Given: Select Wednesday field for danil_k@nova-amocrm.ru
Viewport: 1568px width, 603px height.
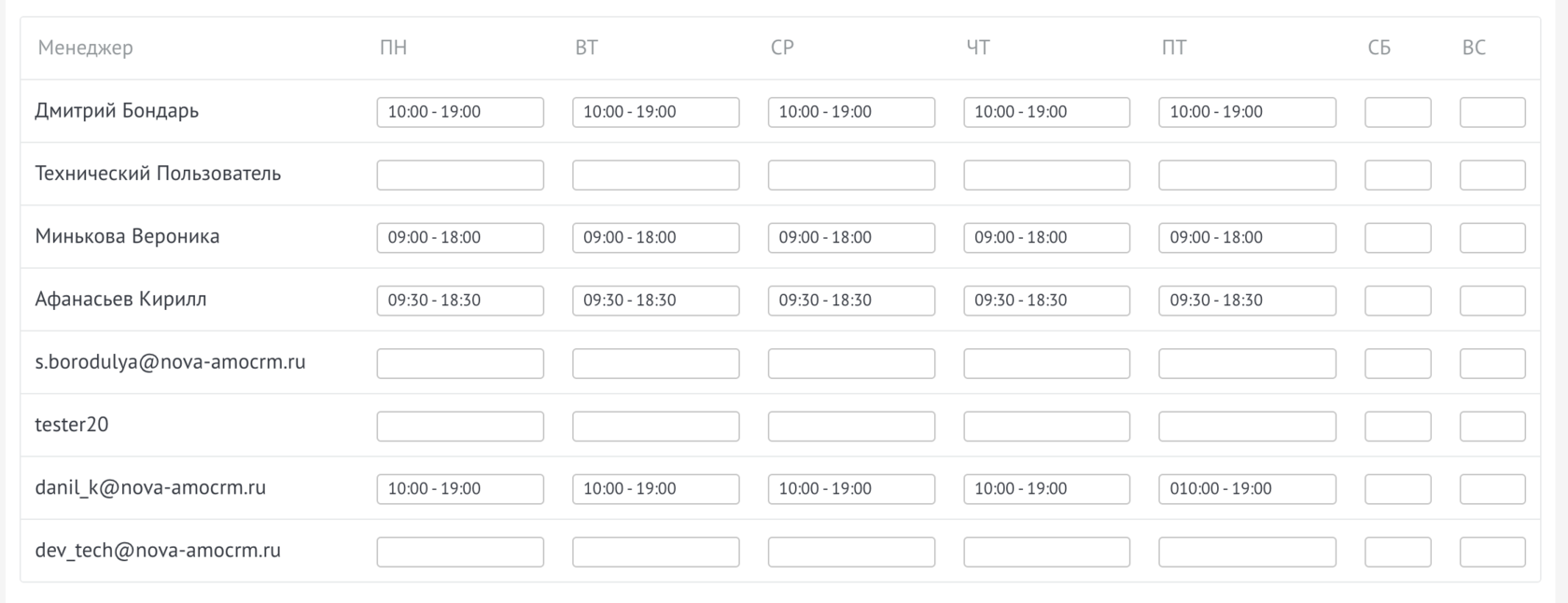Looking at the screenshot, I should pyautogui.click(x=851, y=489).
